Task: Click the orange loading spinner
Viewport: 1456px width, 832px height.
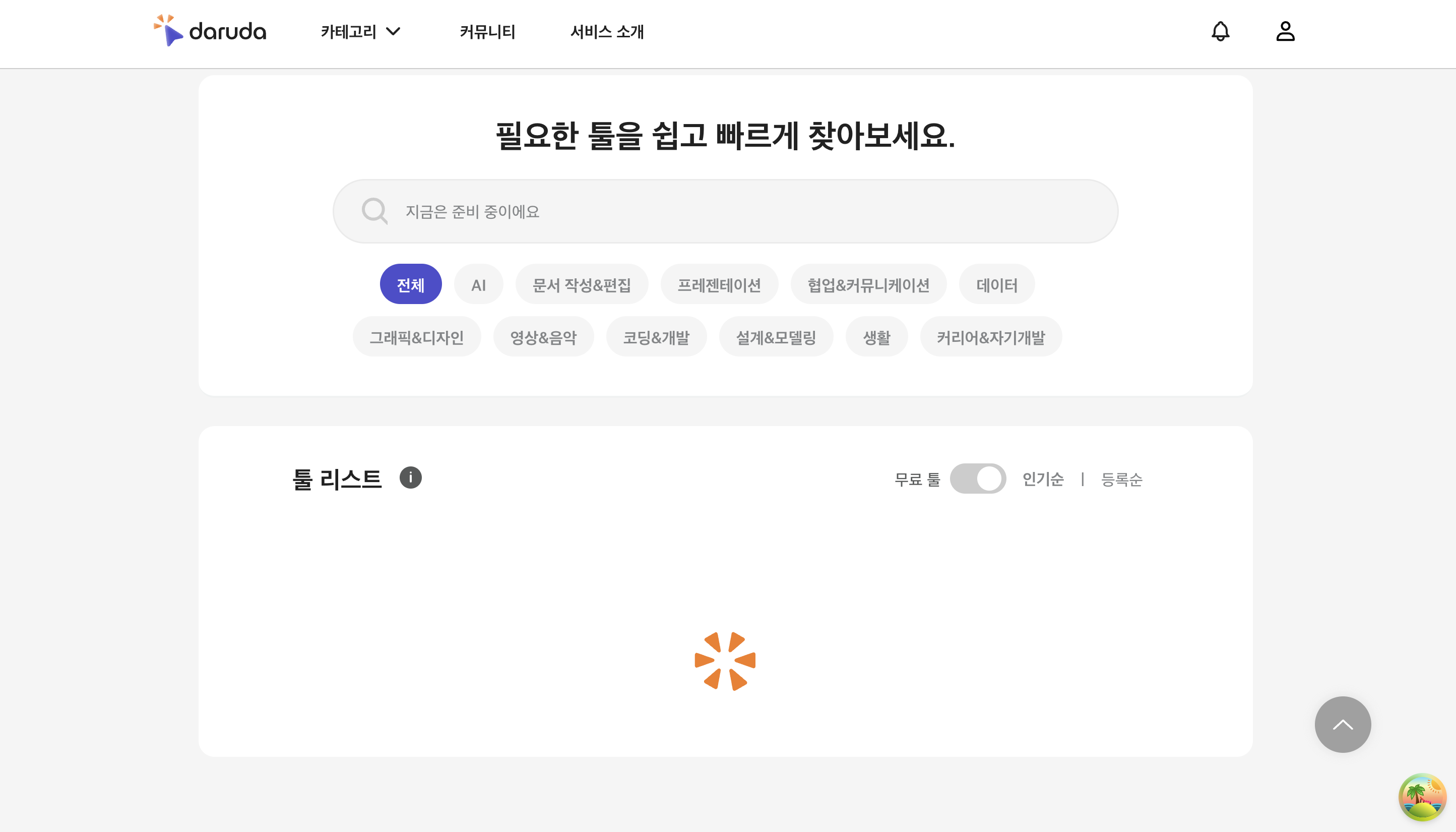Action: (x=725, y=661)
